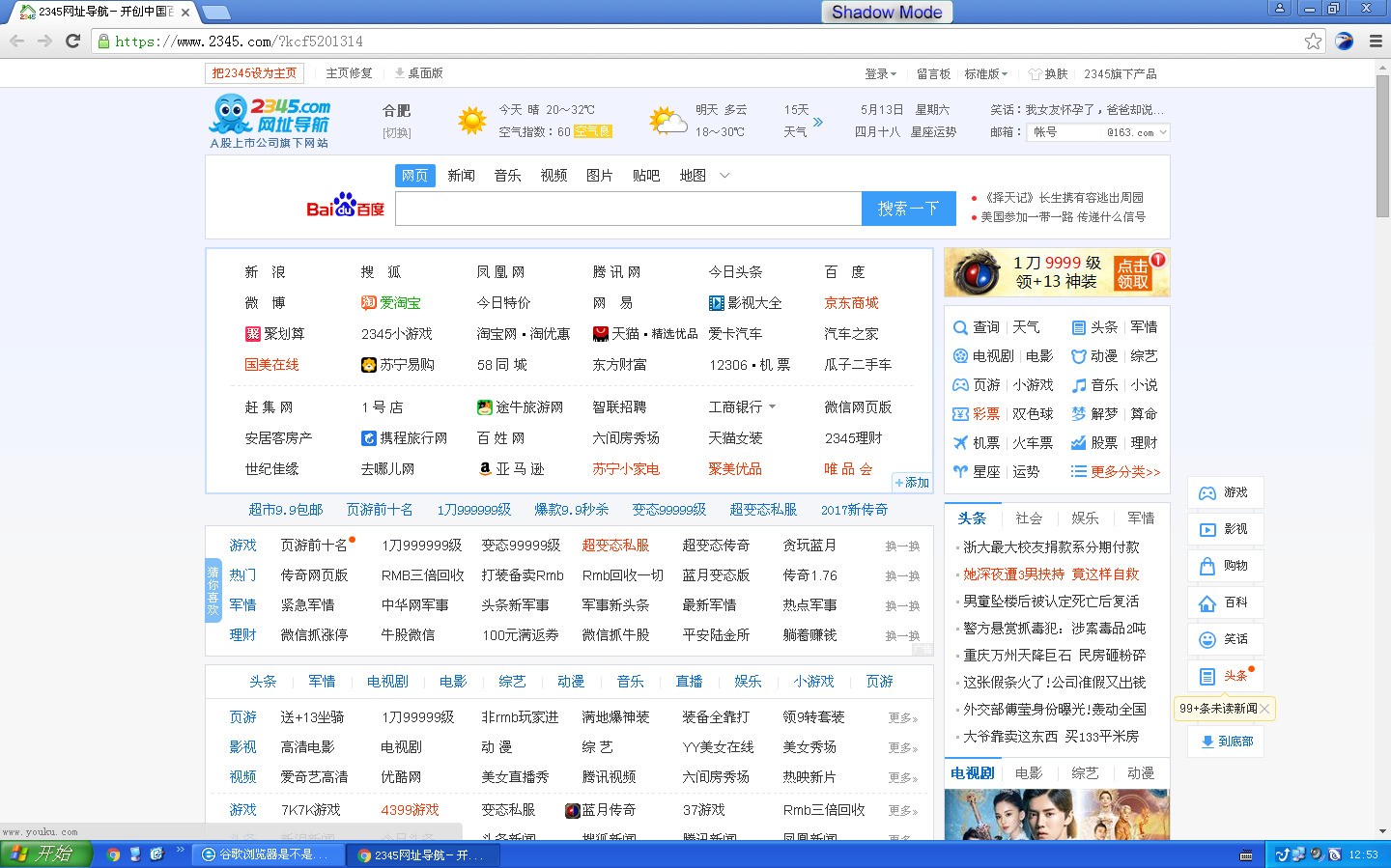Viewport: 1391px width, 868px height.
Task: Click the +添加 add site button
Action: [912, 483]
